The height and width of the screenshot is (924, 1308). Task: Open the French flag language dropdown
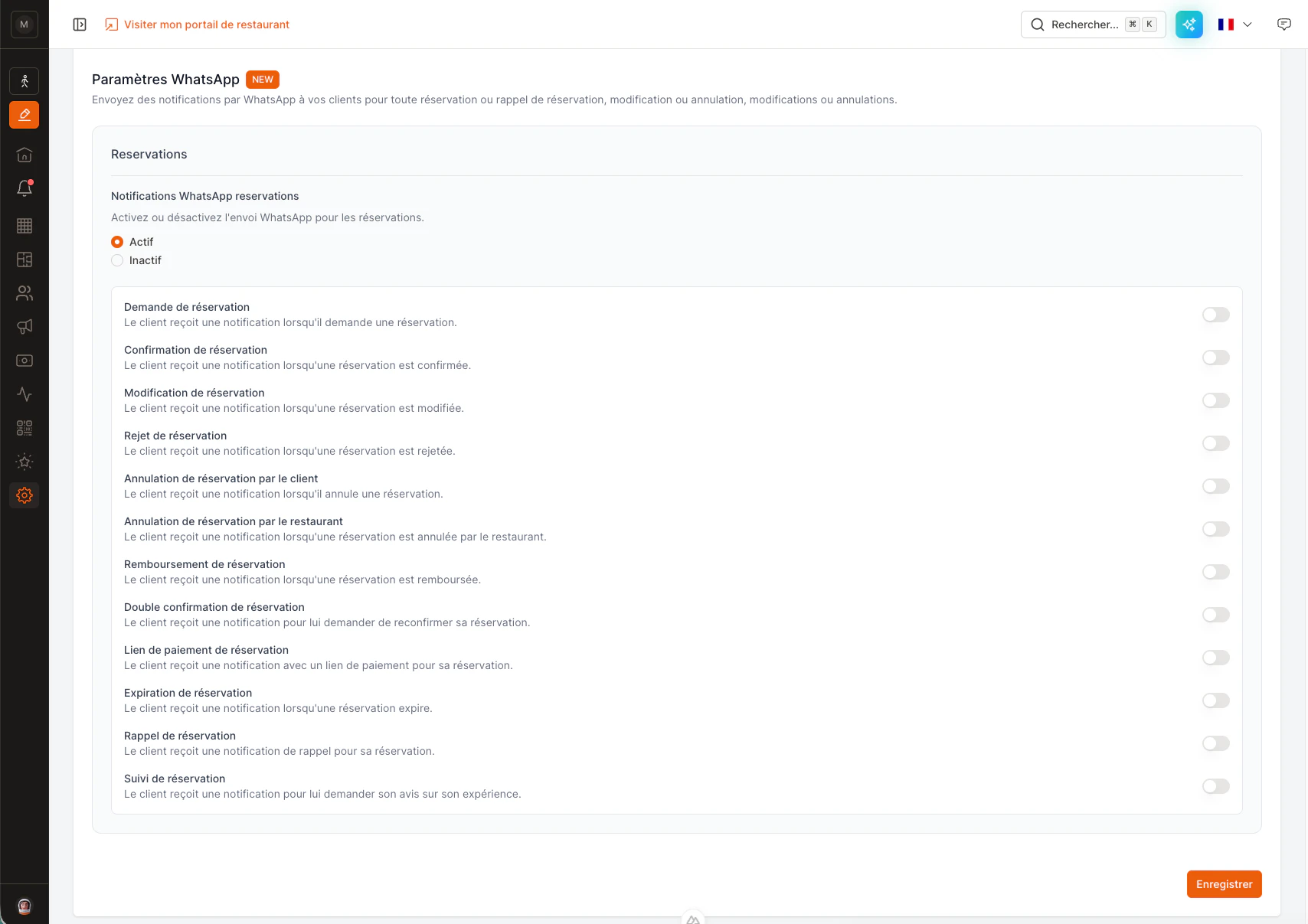[1235, 24]
